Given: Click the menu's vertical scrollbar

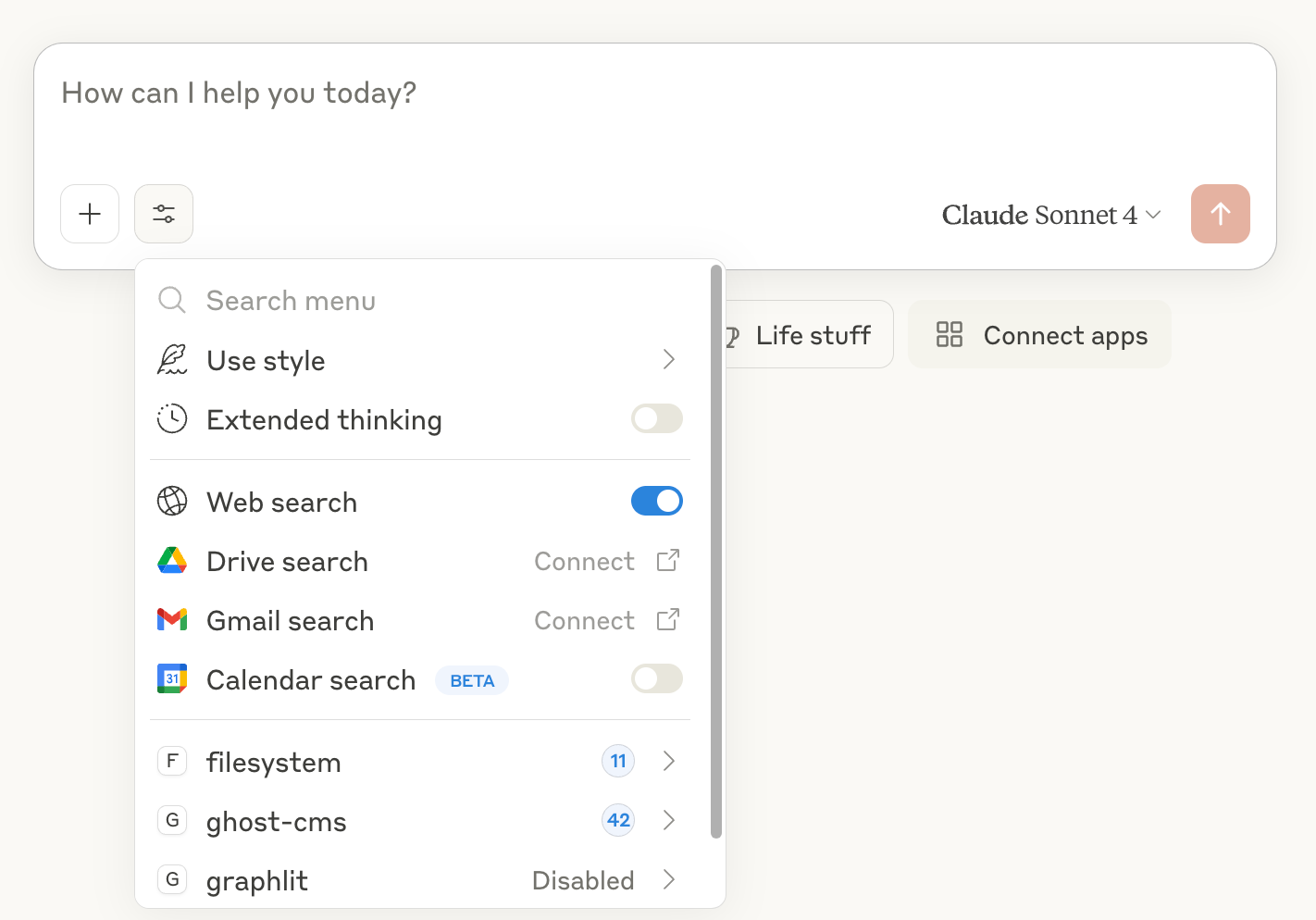Looking at the screenshot, I should [715, 552].
